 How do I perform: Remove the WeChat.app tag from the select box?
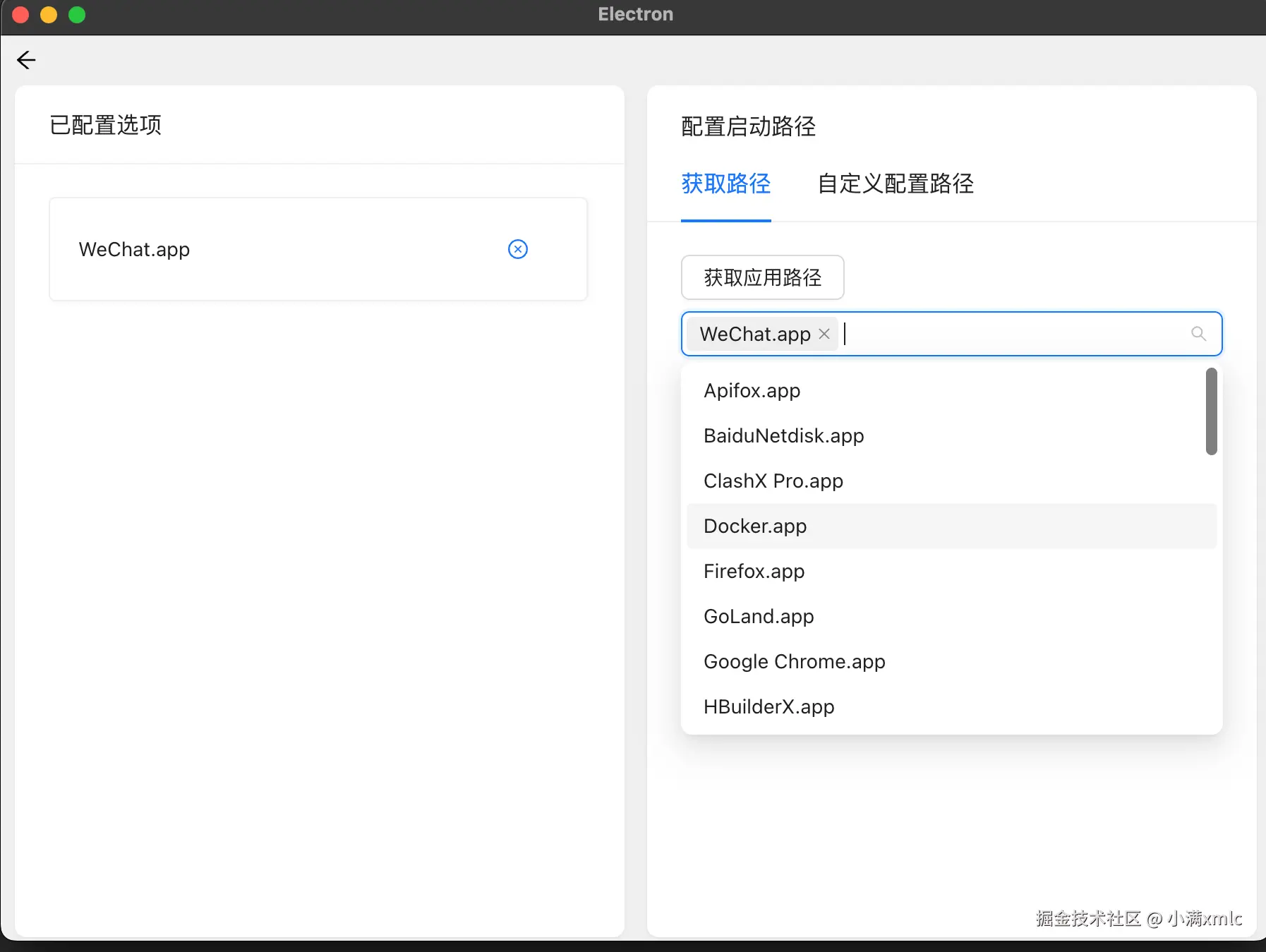pyautogui.click(x=824, y=334)
